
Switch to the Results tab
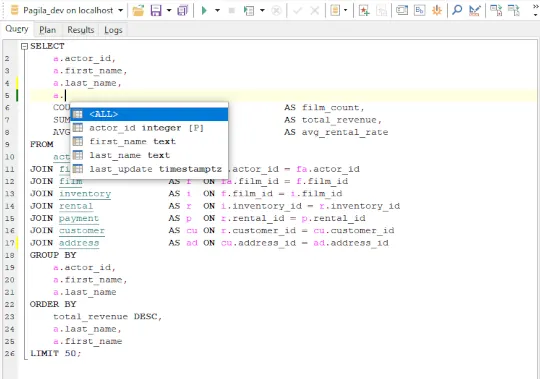81,30
